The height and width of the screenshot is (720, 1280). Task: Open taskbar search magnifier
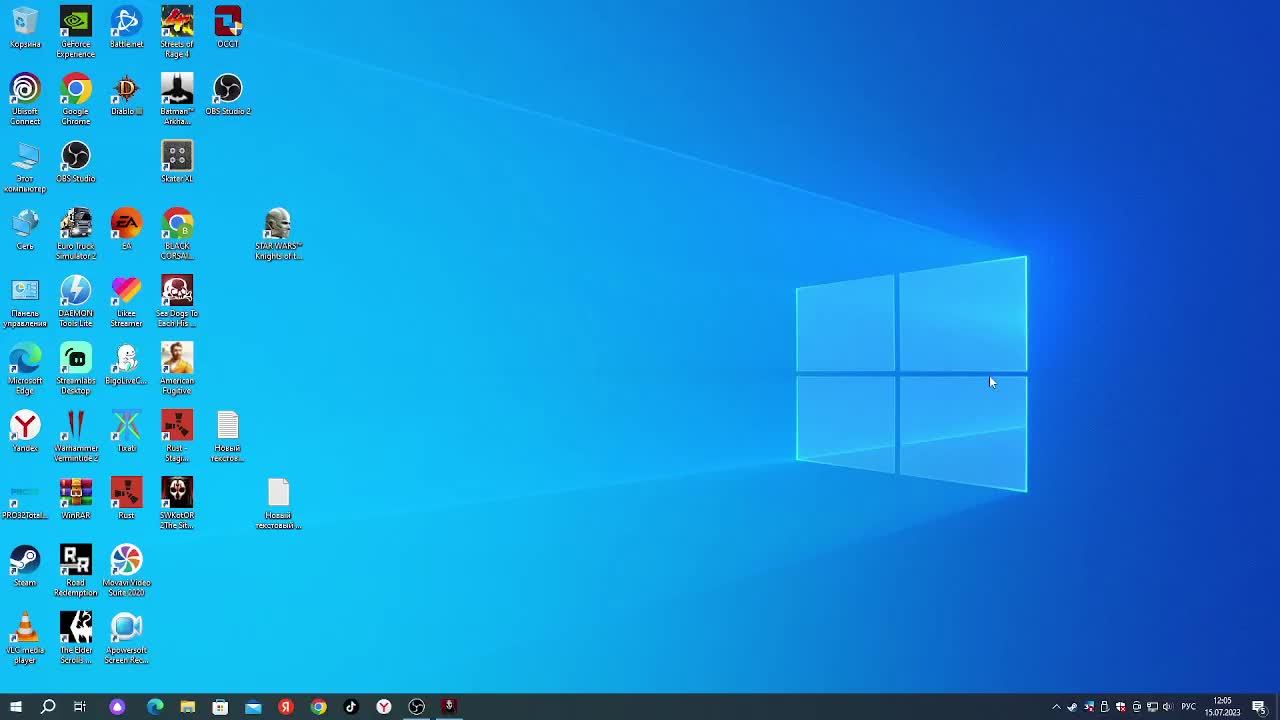pyautogui.click(x=48, y=707)
